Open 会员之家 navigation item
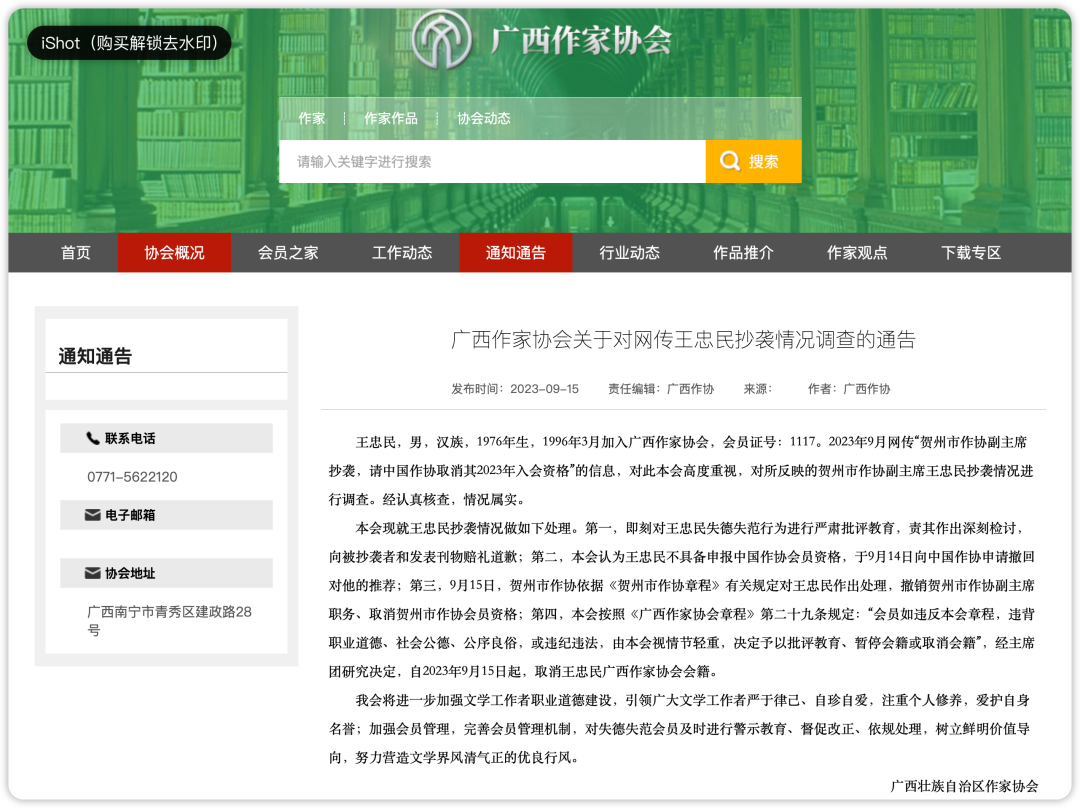Image resolution: width=1080 pixels, height=808 pixels. pyautogui.click(x=288, y=253)
